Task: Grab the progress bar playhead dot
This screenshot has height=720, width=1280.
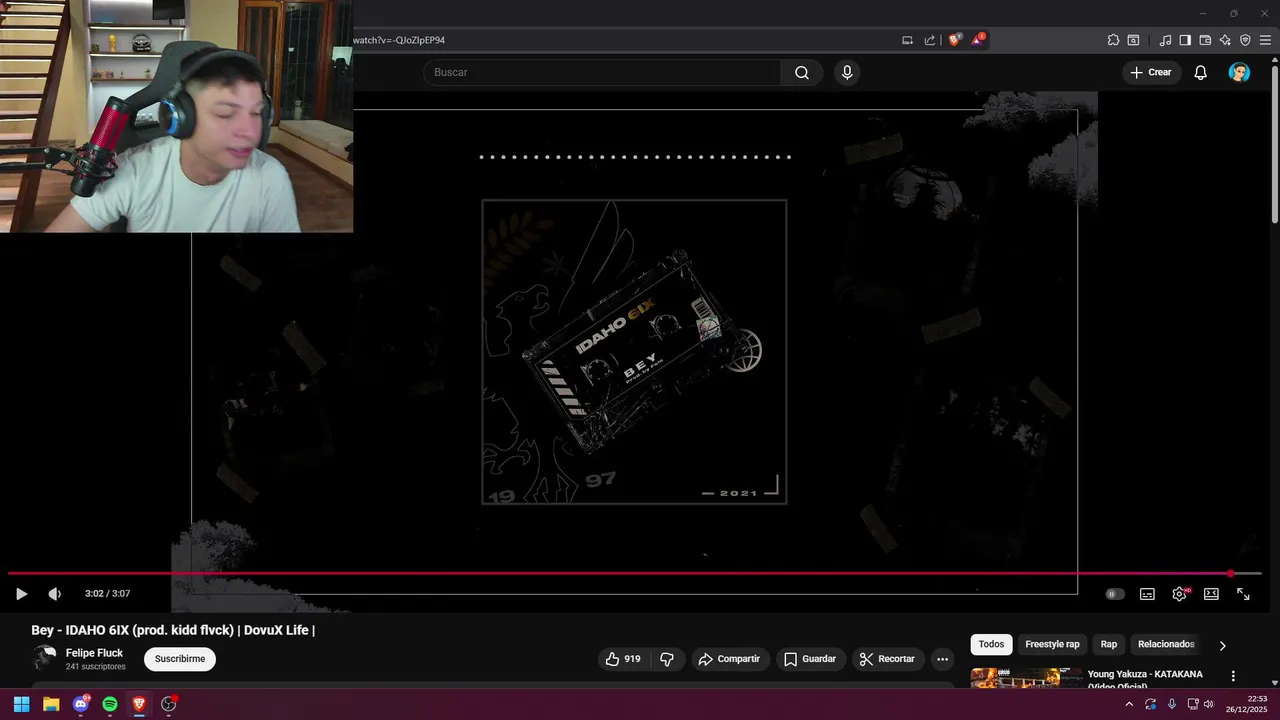Action: 1231,574
